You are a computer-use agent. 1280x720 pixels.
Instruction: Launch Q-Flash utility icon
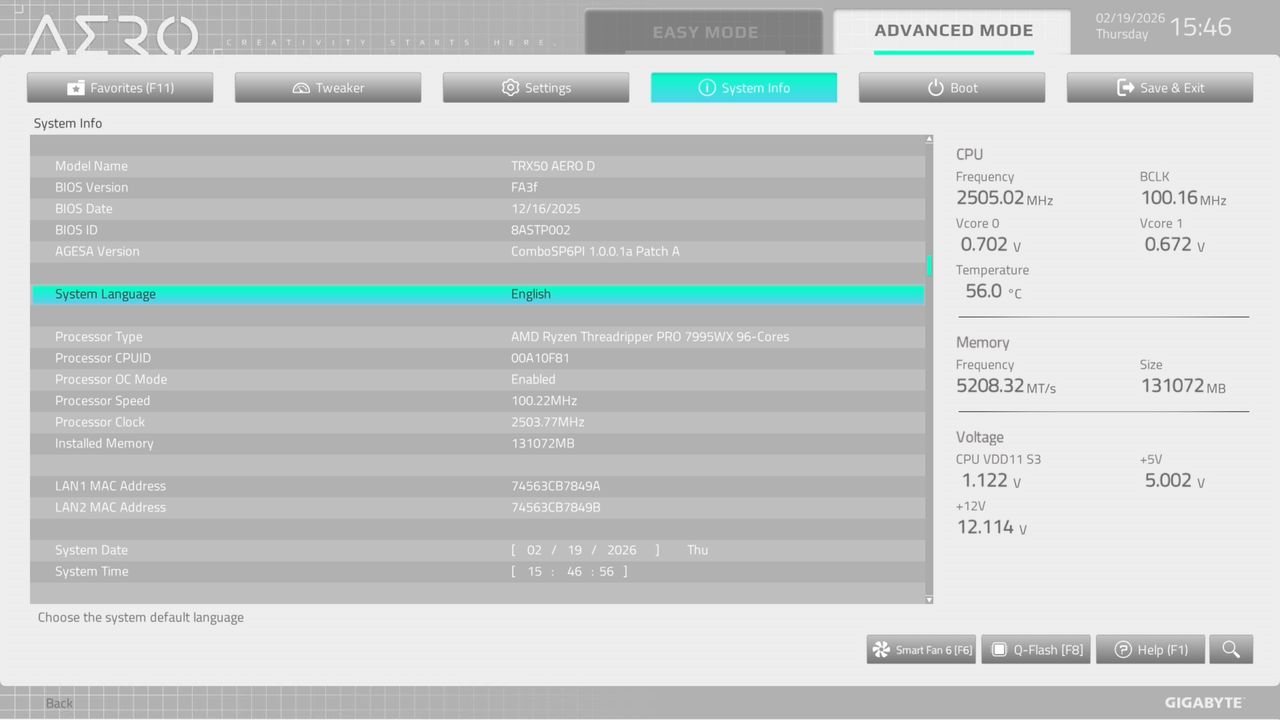998,649
